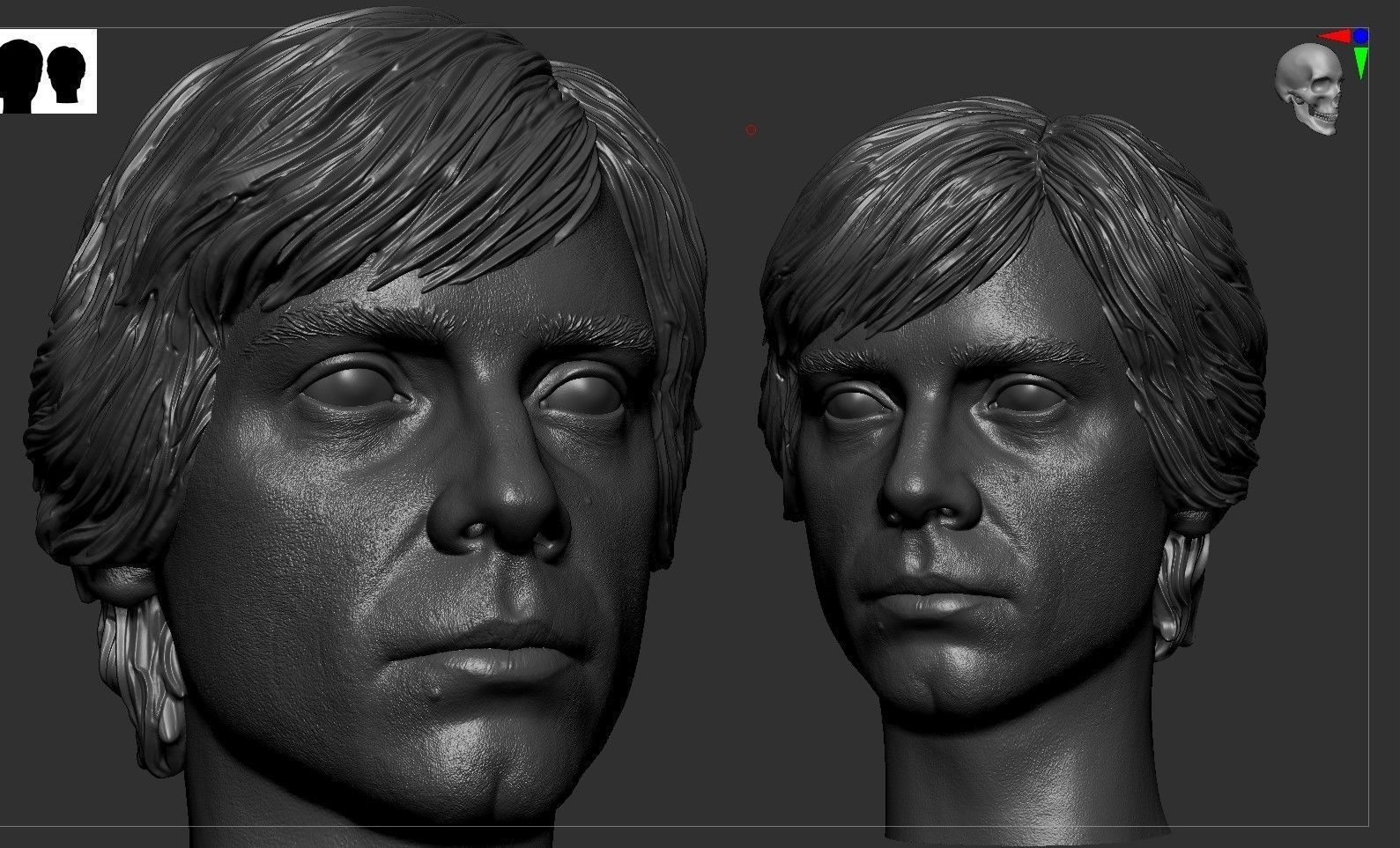The height and width of the screenshot is (848, 1400).
Task: Click the red X-axis cone on gizmo
Action: [1336, 37]
